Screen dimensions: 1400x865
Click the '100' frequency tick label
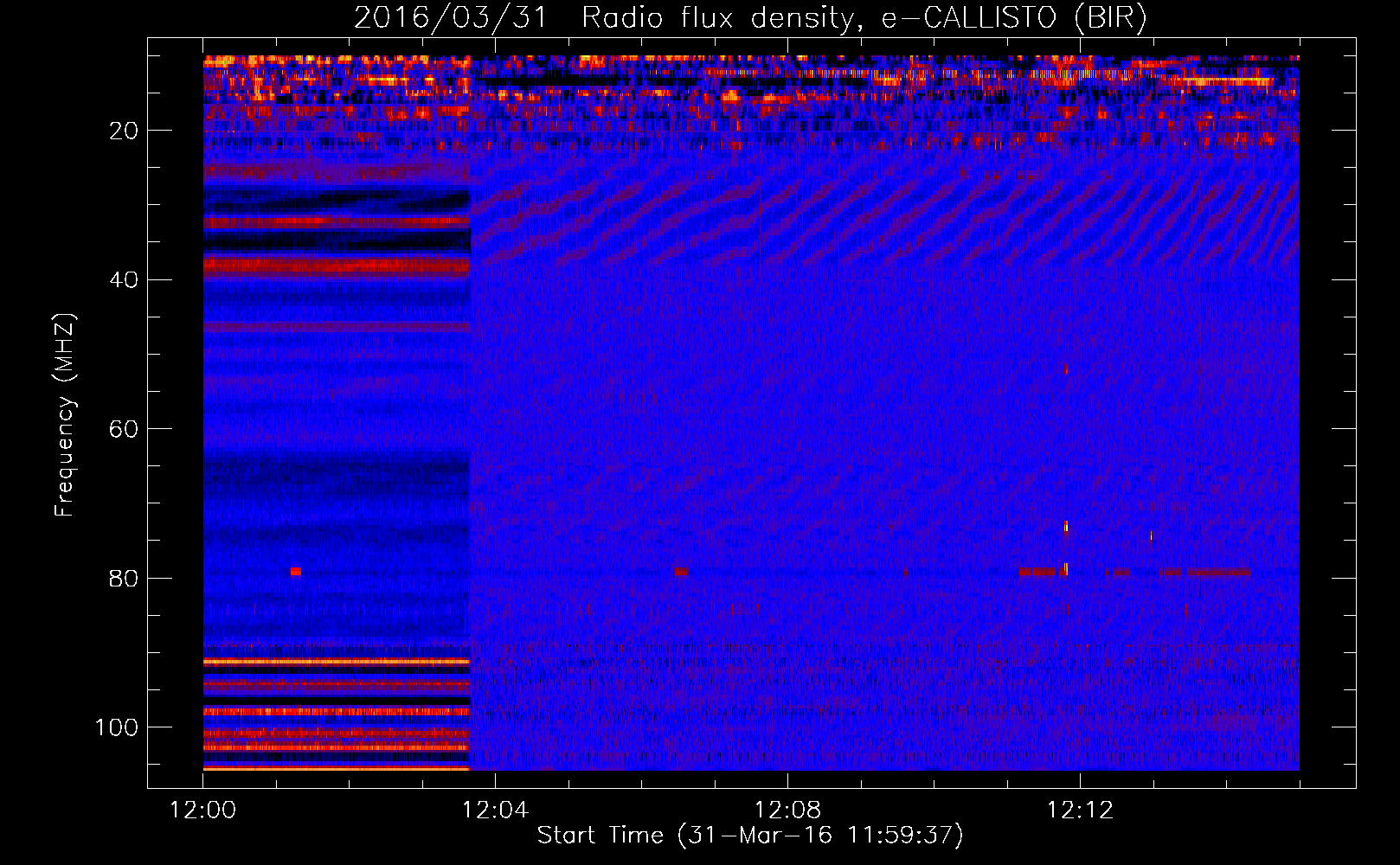point(117,727)
